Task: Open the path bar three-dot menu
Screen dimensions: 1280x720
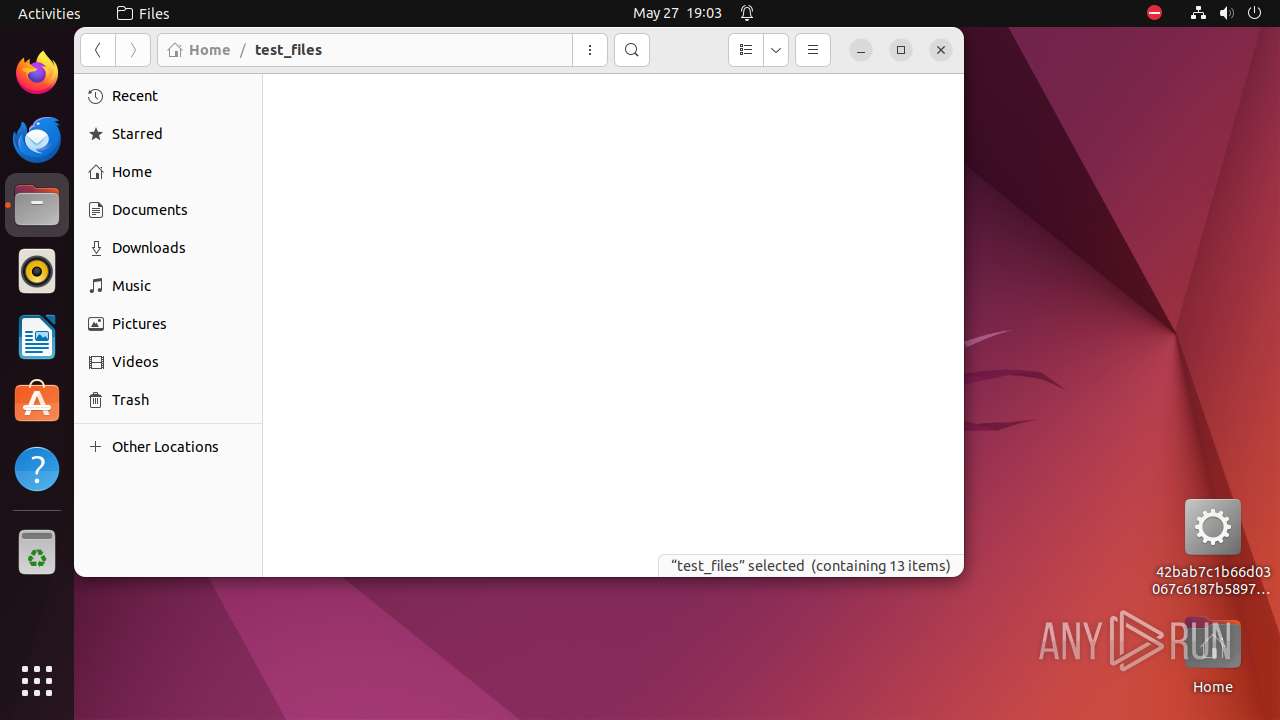Action: [x=590, y=50]
